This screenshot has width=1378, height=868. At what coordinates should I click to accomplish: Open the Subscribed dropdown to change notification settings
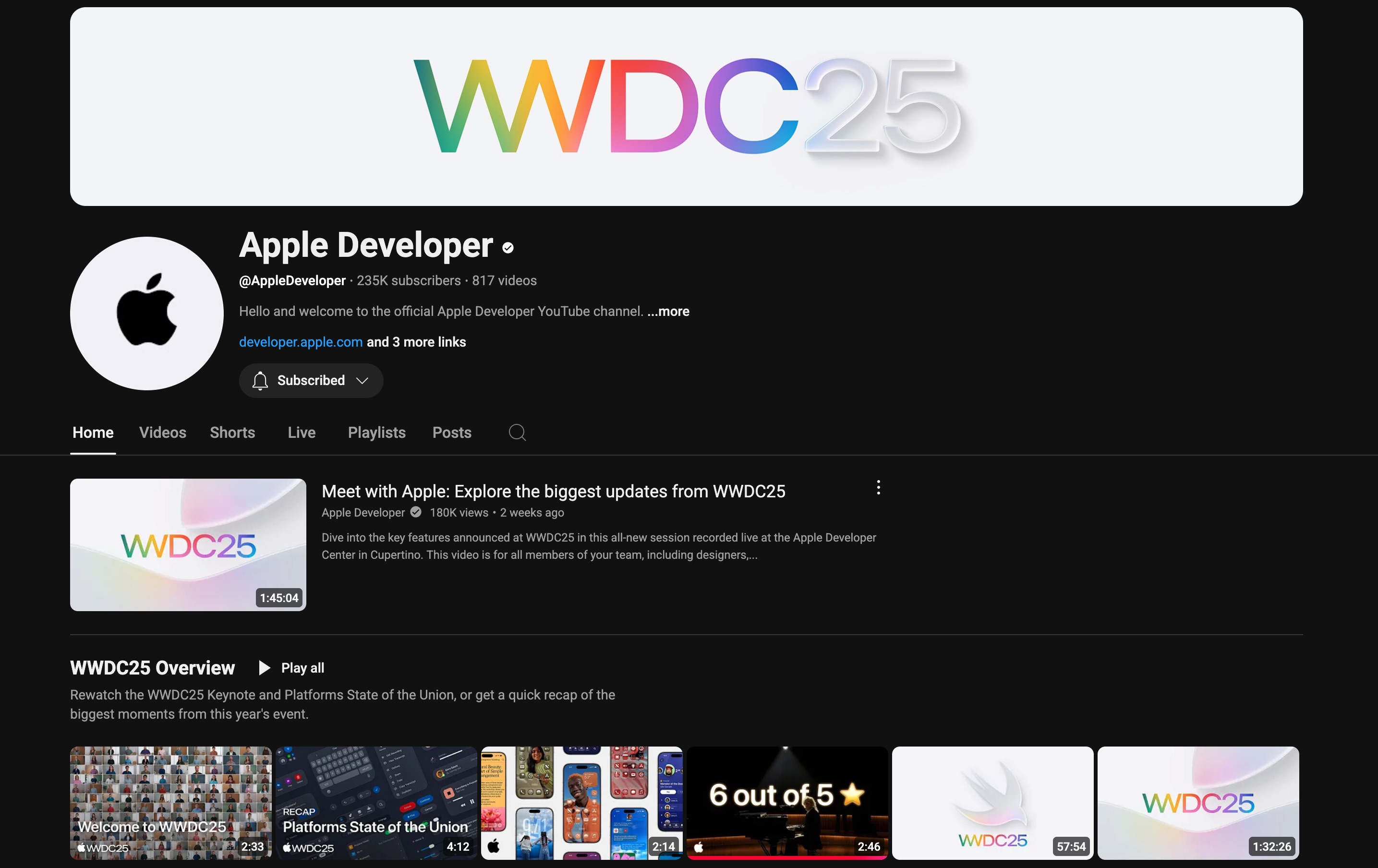pos(362,381)
